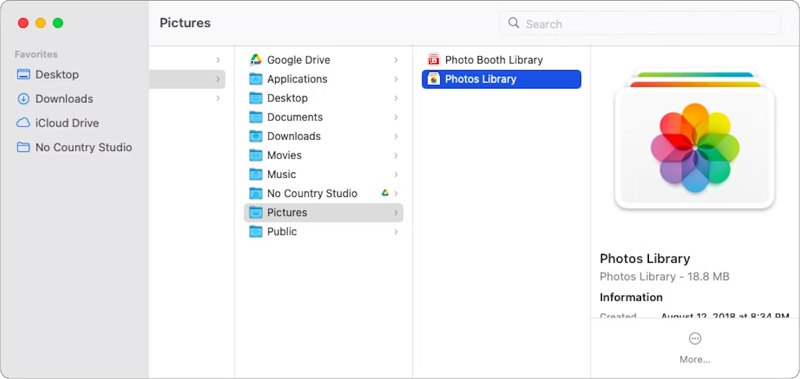Click the Photos Library file icon

click(x=434, y=79)
